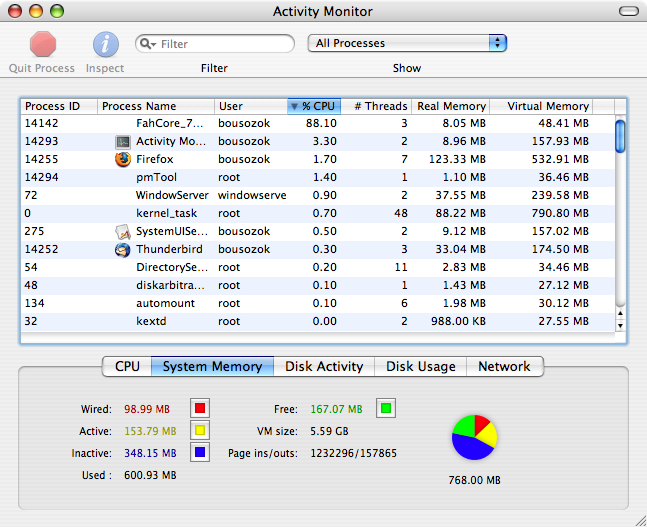This screenshot has height=527, width=647.
Task: Click the yellow Active color swatch
Action: tap(200, 430)
